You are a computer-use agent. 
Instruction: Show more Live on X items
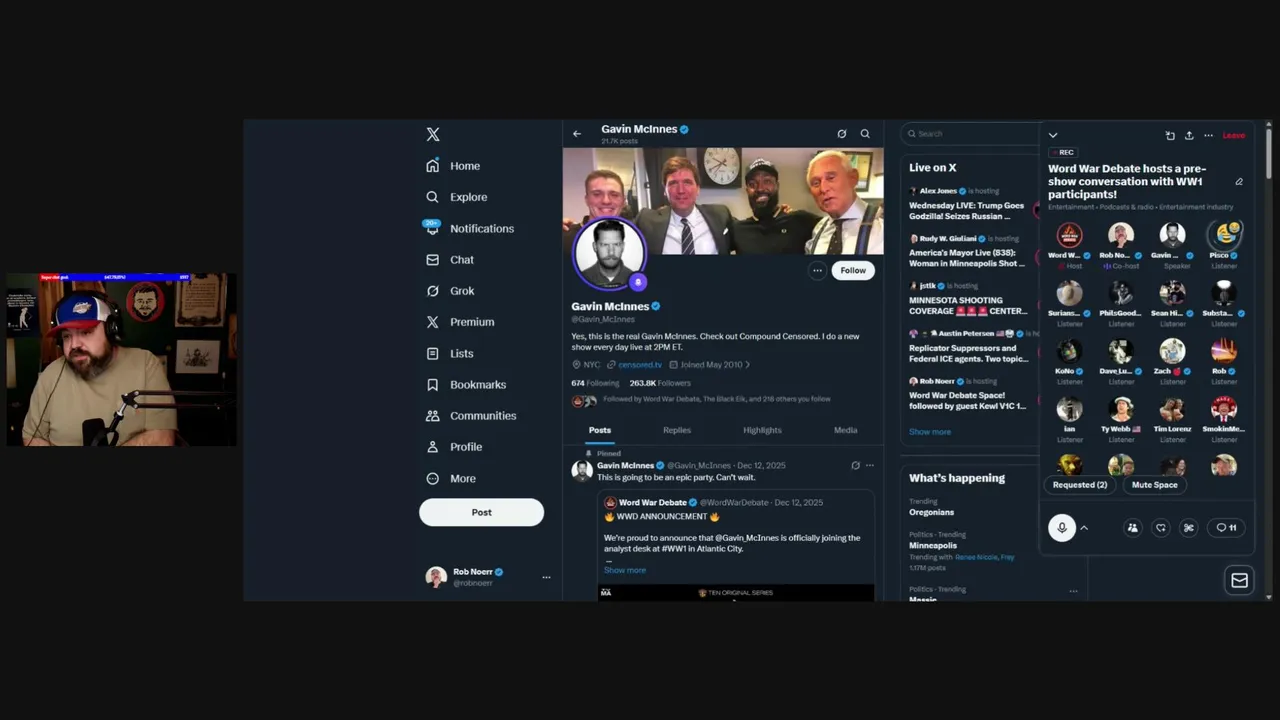coord(930,432)
